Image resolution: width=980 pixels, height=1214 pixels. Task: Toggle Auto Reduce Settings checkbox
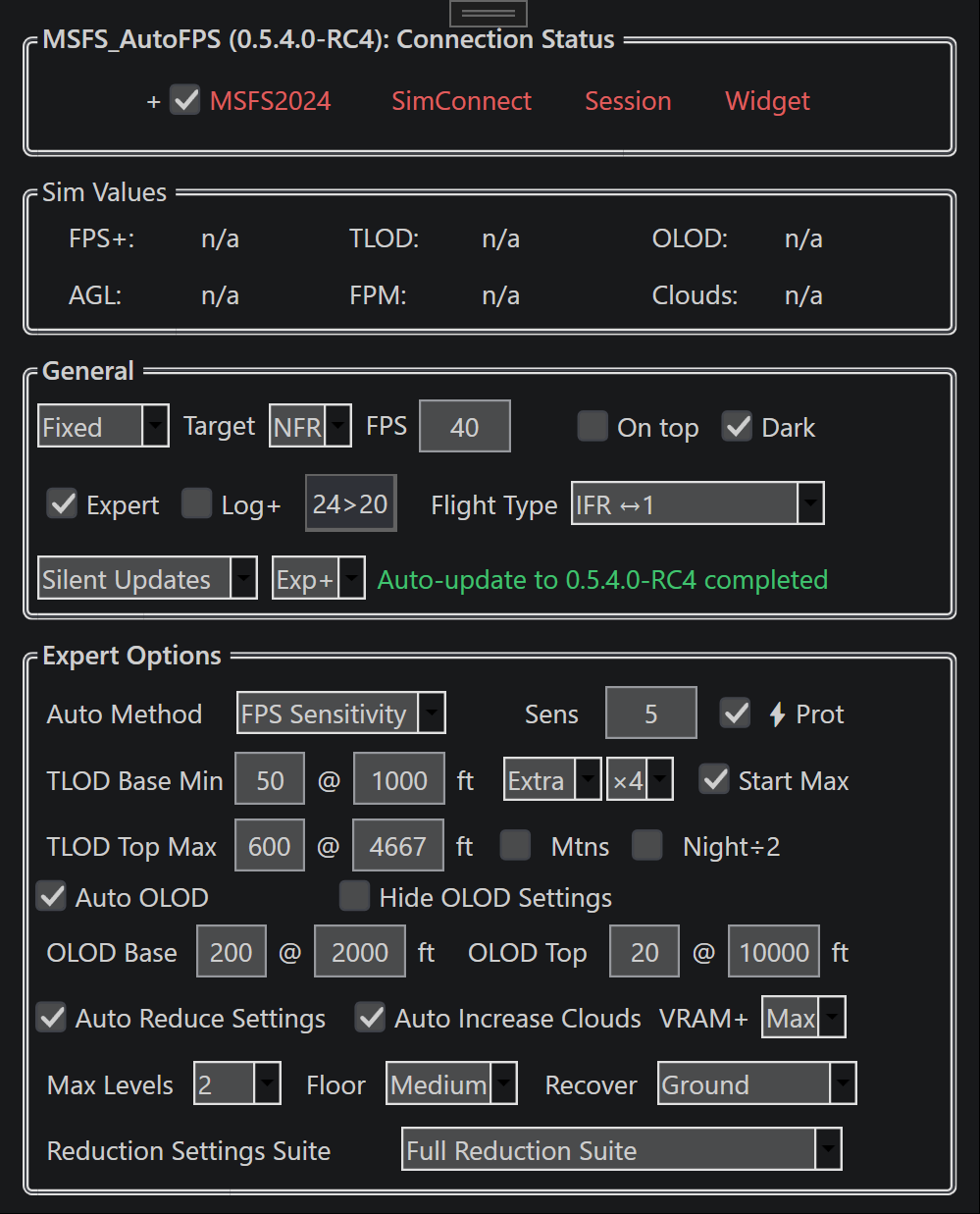point(51,1017)
